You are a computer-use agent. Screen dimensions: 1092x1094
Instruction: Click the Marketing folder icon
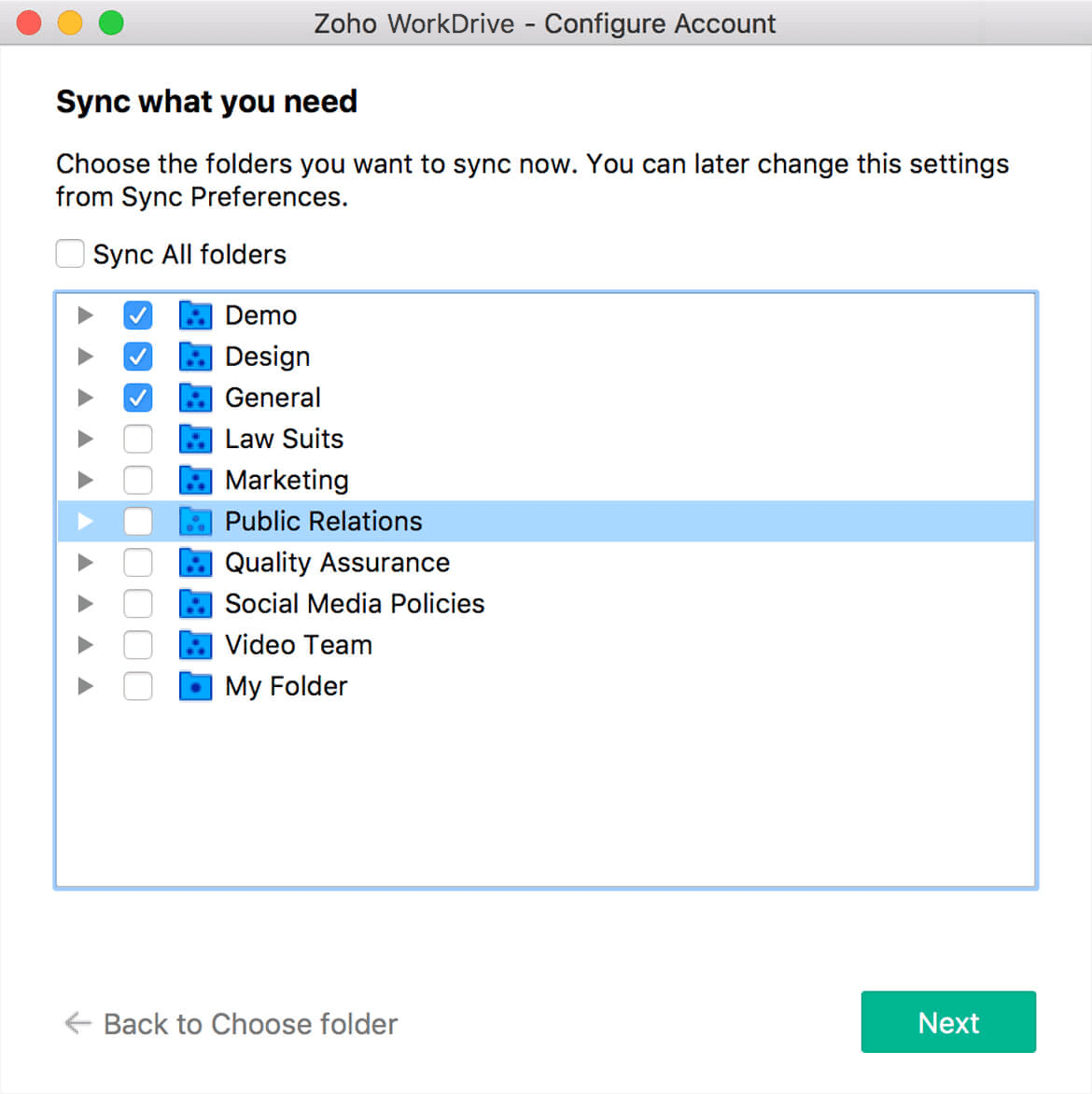pyautogui.click(x=195, y=480)
